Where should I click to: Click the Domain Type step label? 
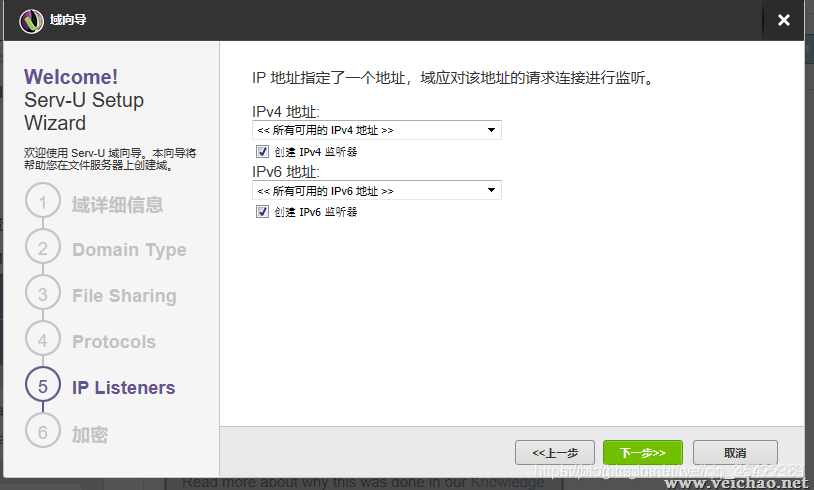tap(129, 250)
